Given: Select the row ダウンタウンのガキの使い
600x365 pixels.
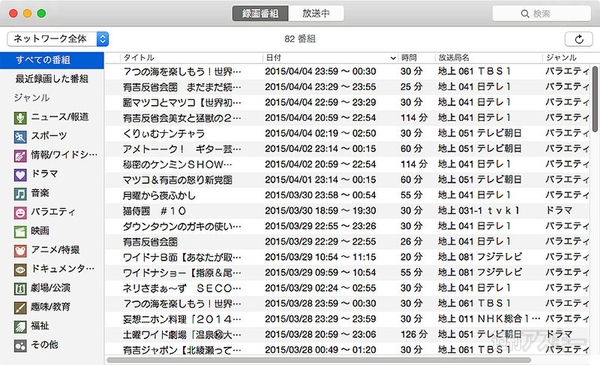Looking at the screenshot, I should pyautogui.click(x=347, y=226).
